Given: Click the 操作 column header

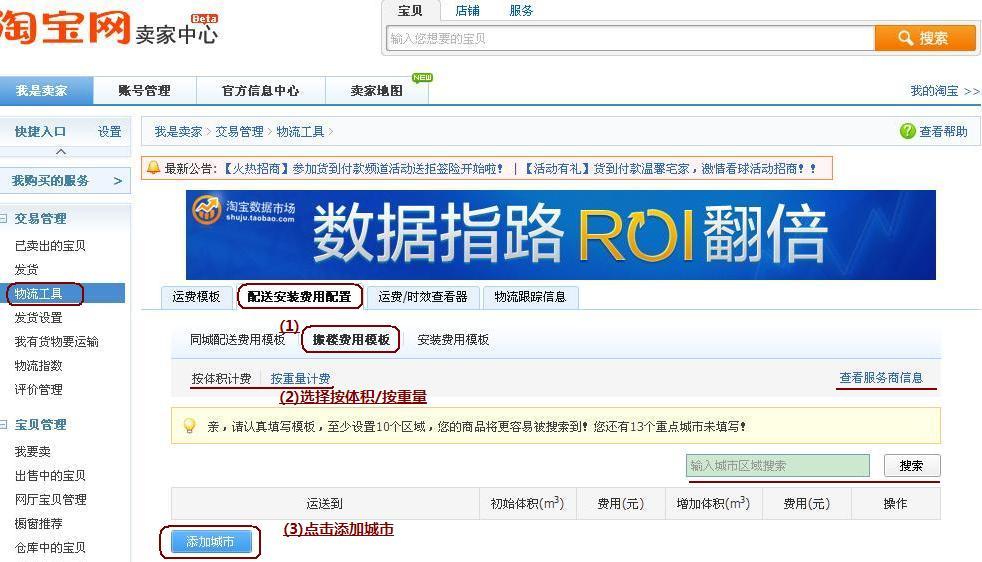Looking at the screenshot, I should 896,504.
